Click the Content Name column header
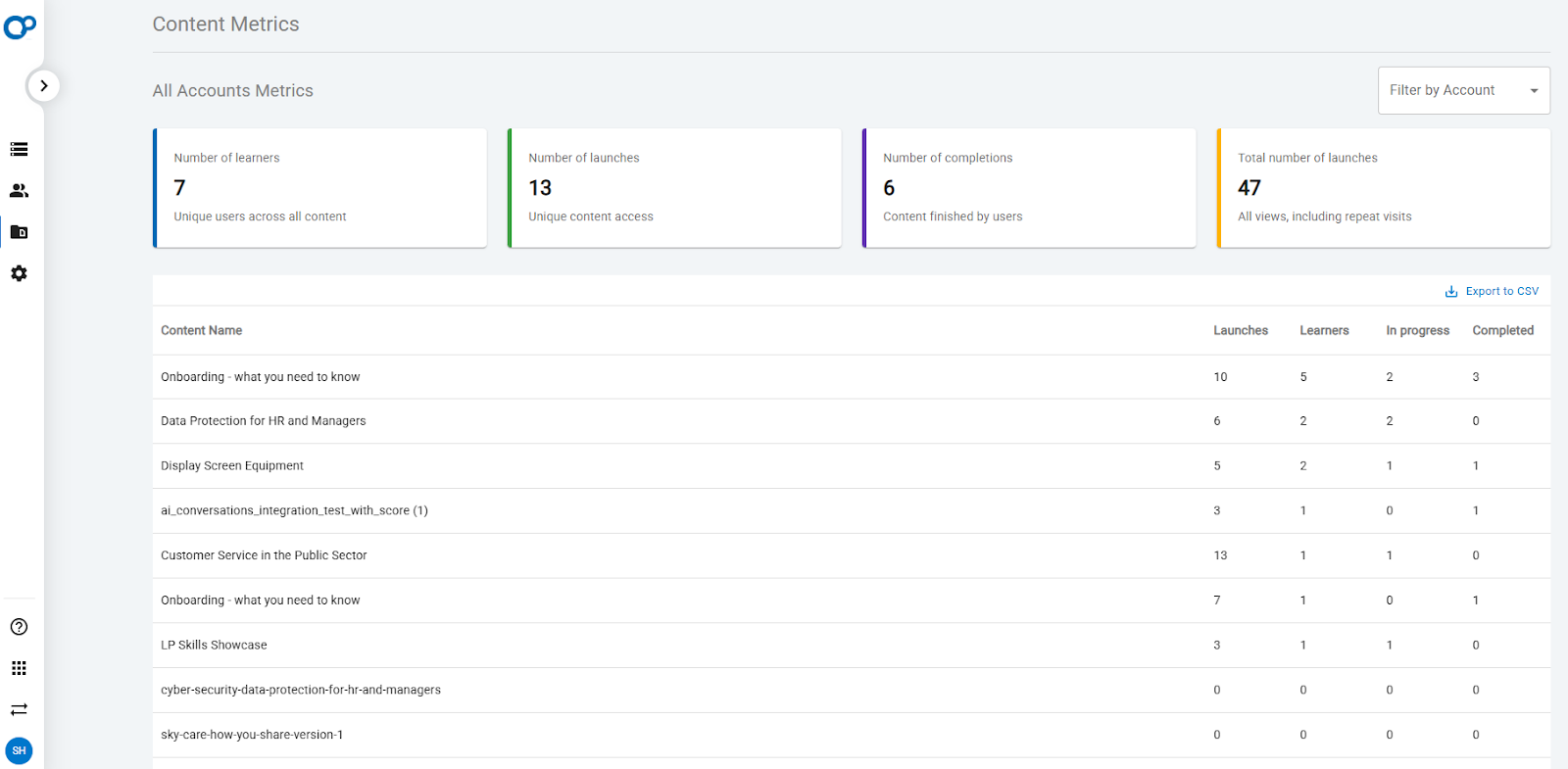This screenshot has height=769, width=1568. point(201,330)
